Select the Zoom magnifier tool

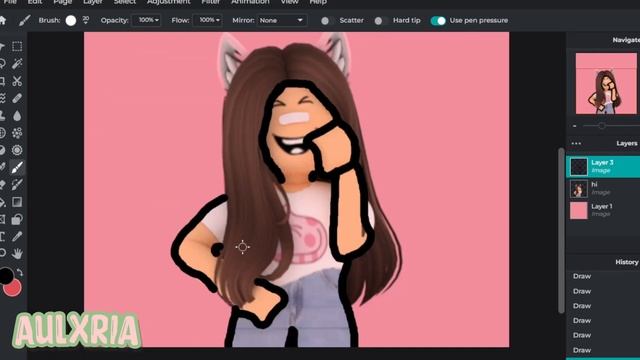[x=2, y=253]
